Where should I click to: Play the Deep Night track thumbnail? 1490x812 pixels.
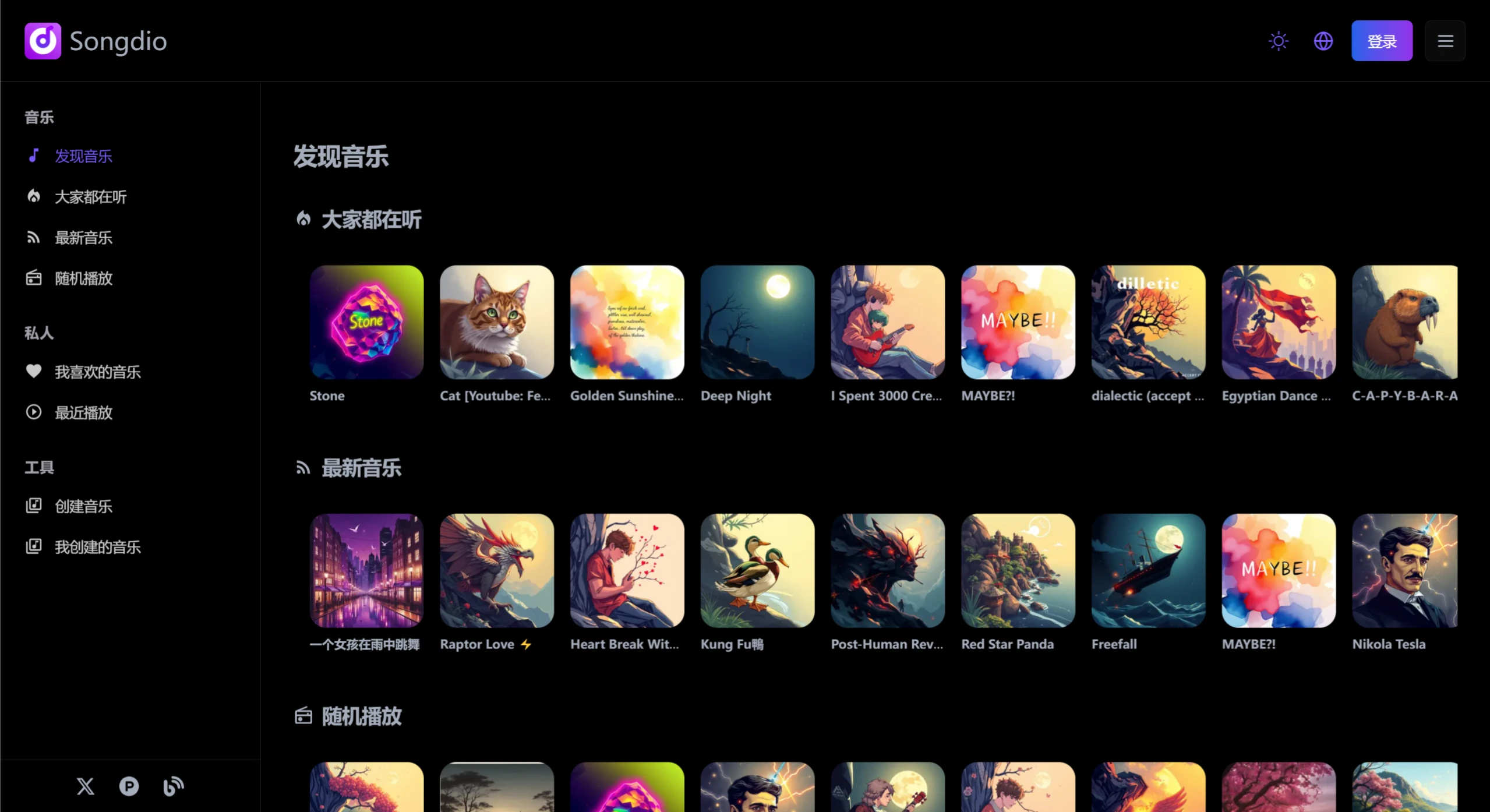(757, 322)
